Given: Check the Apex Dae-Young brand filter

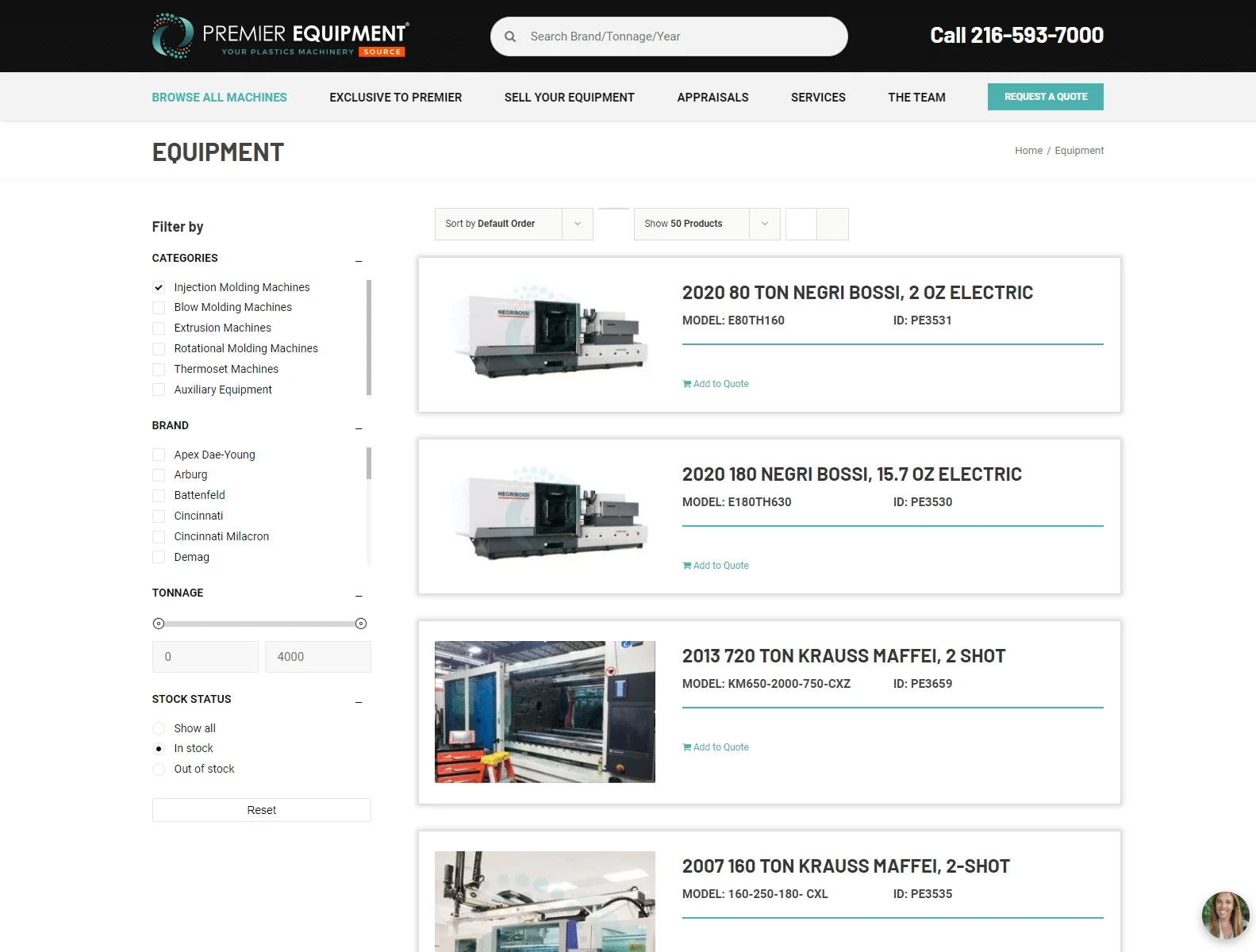Looking at the screenshot, I should click(x=159, y=455).
